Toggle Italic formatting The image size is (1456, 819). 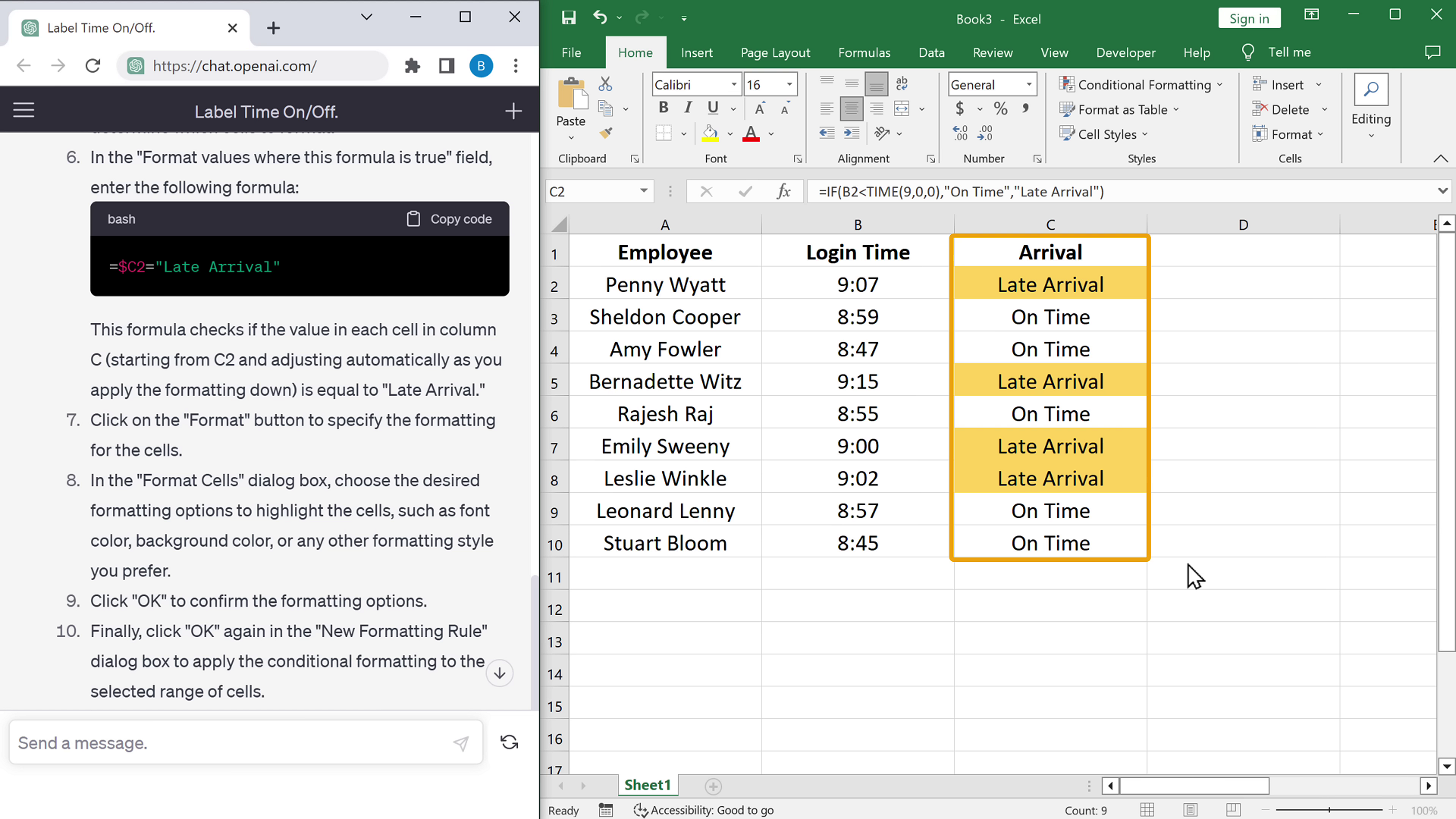point(688,108)
